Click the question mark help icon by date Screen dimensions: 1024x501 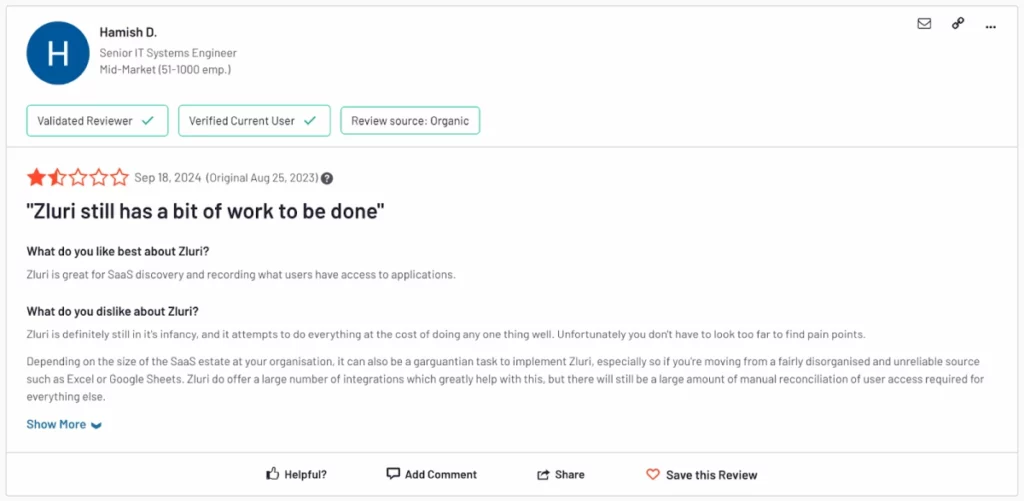pos(327,178)
